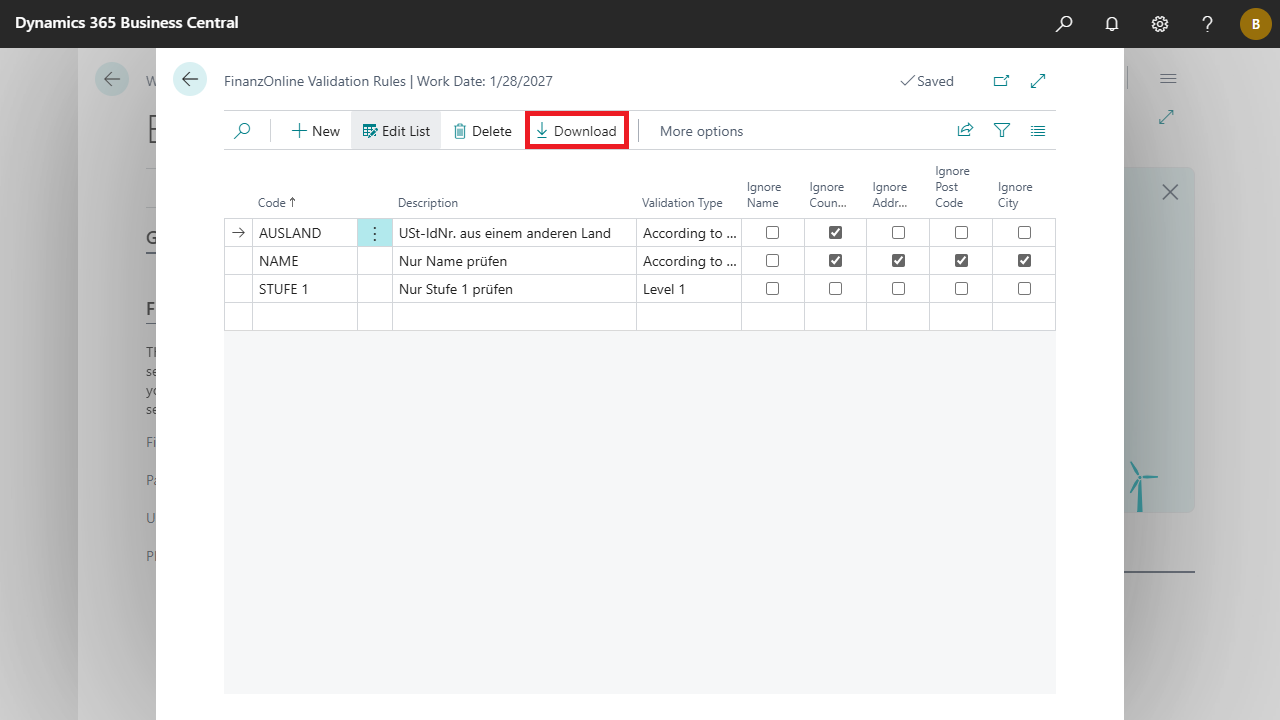The height and width of the screenshot is (720, 1280).
Task: Open user account avatar B
Action: [1256, 23]
